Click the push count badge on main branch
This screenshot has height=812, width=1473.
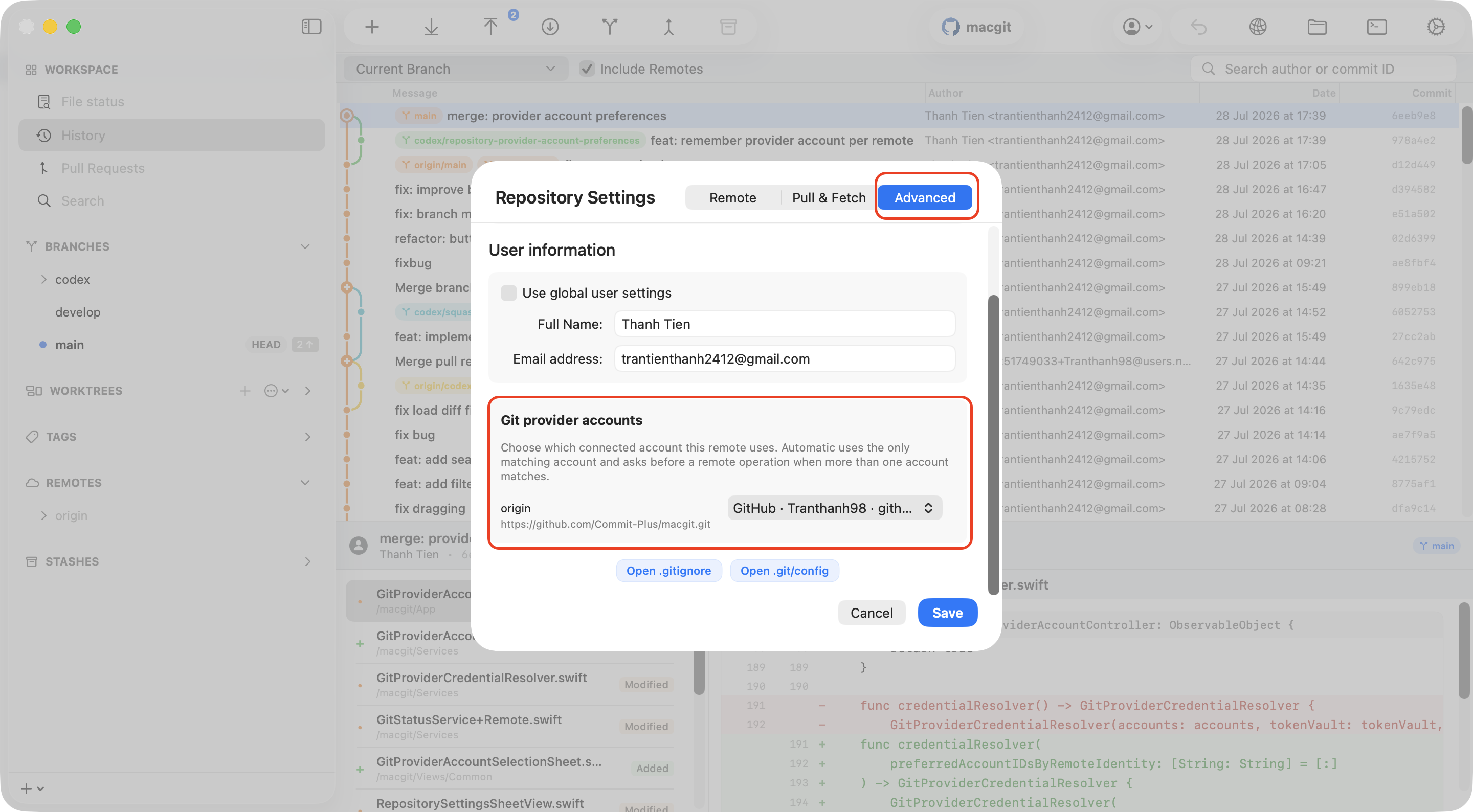point(305,345)
